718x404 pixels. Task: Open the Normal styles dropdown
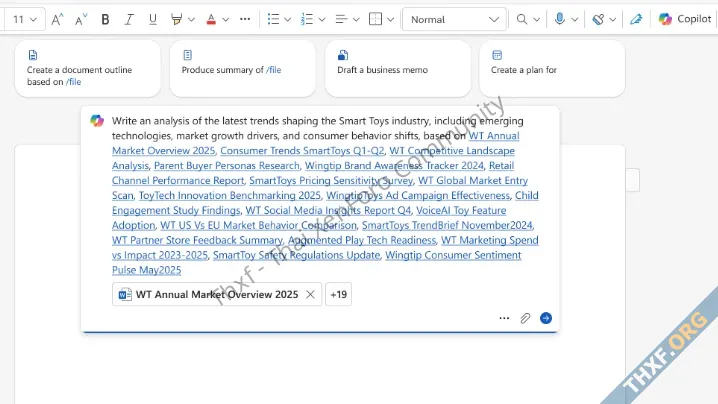pyautogui.click(x=454, y=19)
